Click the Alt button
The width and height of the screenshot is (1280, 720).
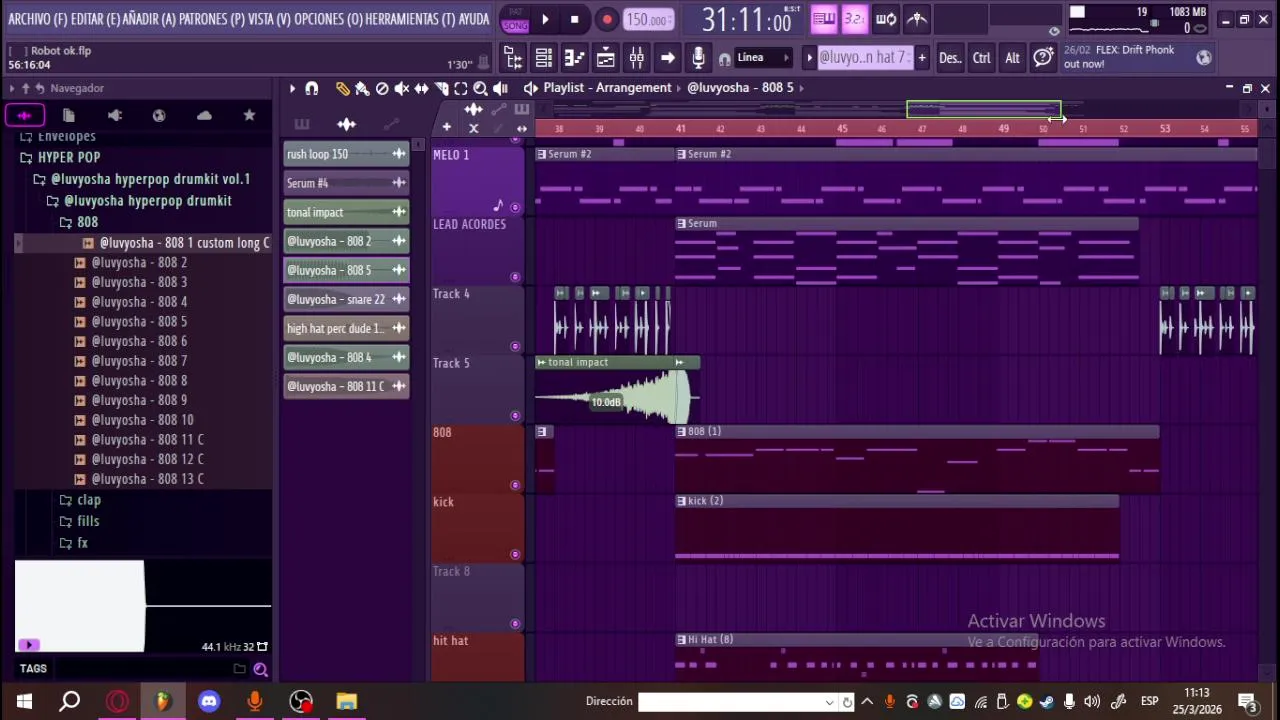[x=1012, y=58]
